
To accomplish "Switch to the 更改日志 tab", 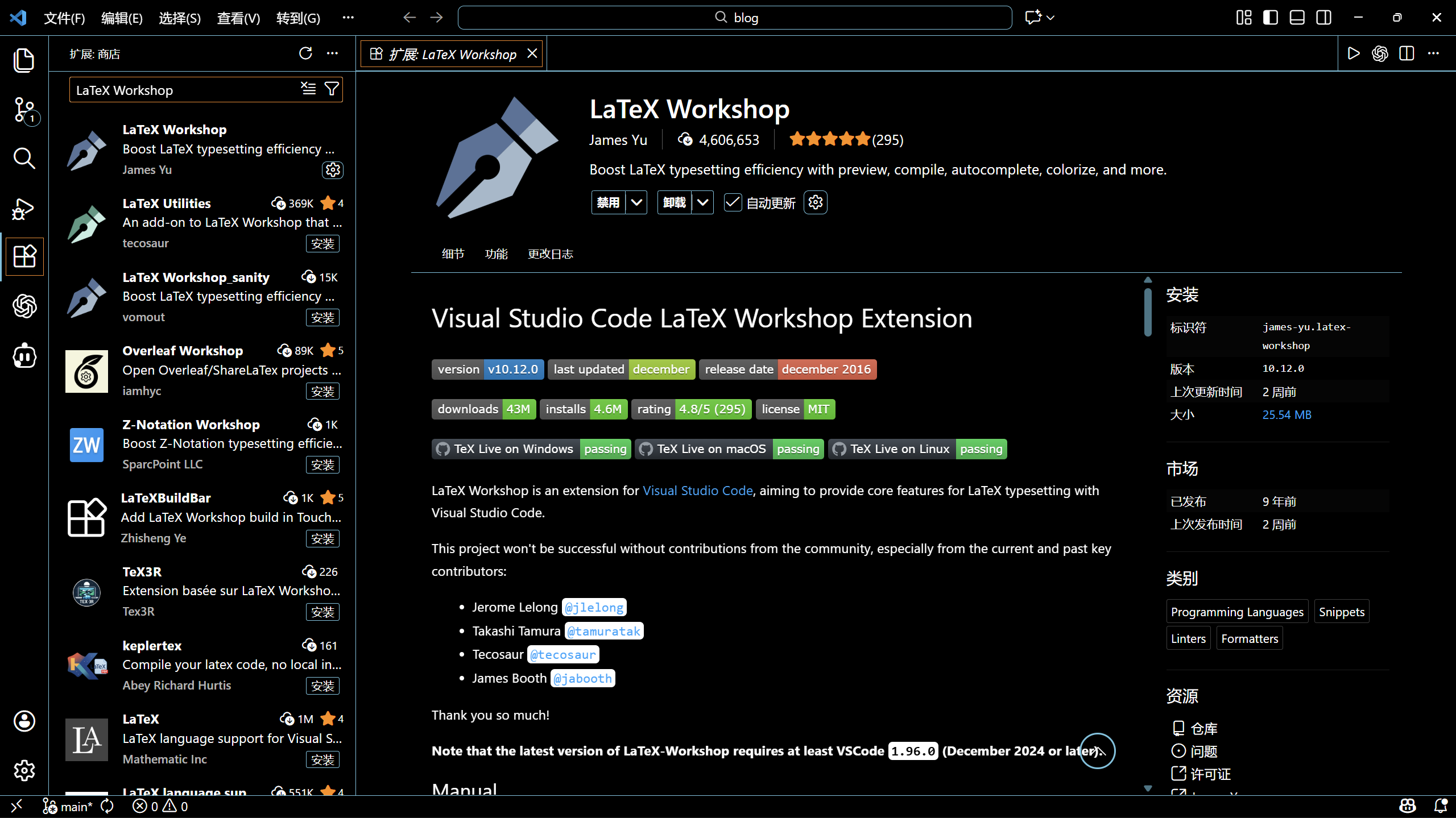I will (550, 254).
